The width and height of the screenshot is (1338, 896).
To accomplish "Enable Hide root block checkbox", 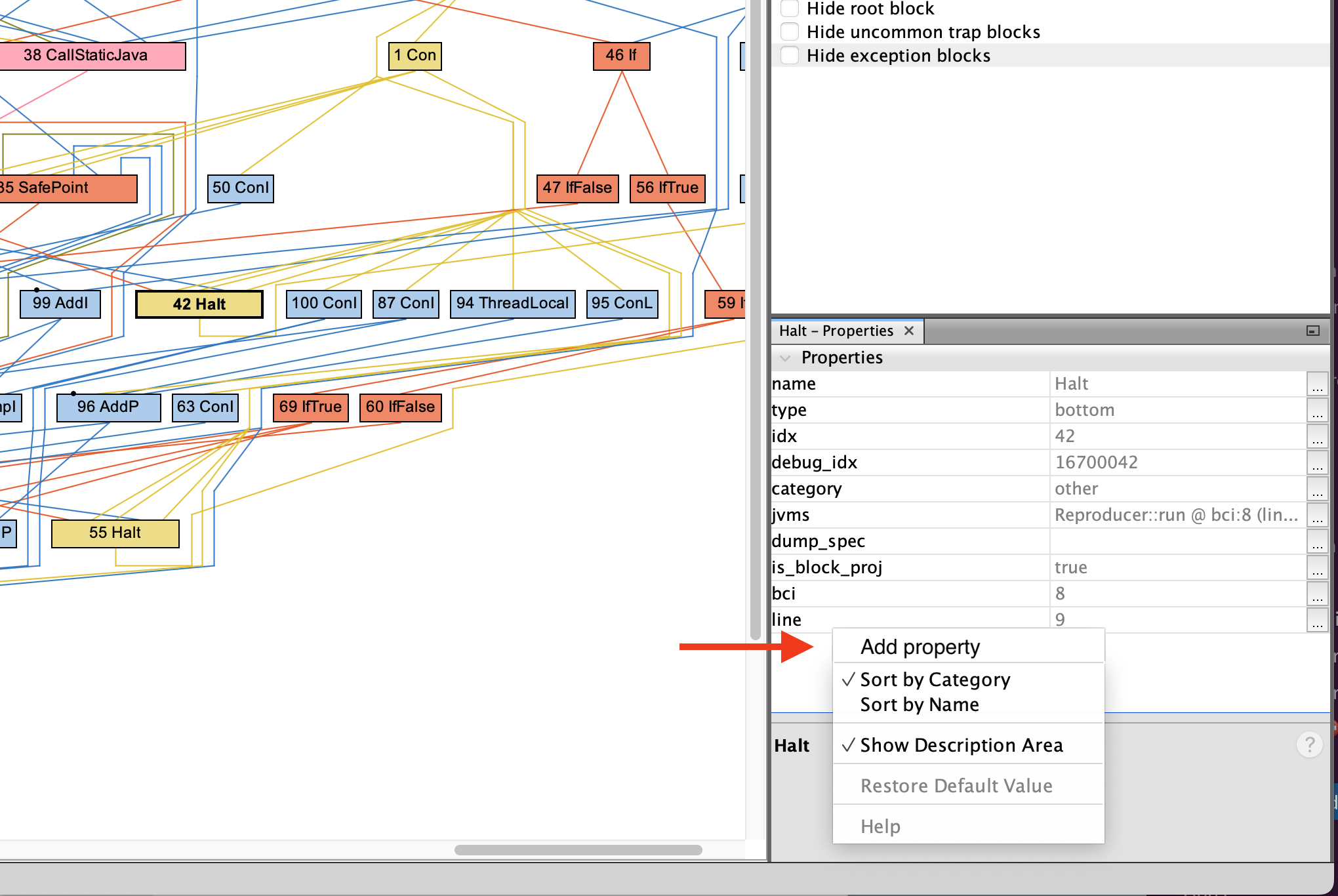I will 790,9.
